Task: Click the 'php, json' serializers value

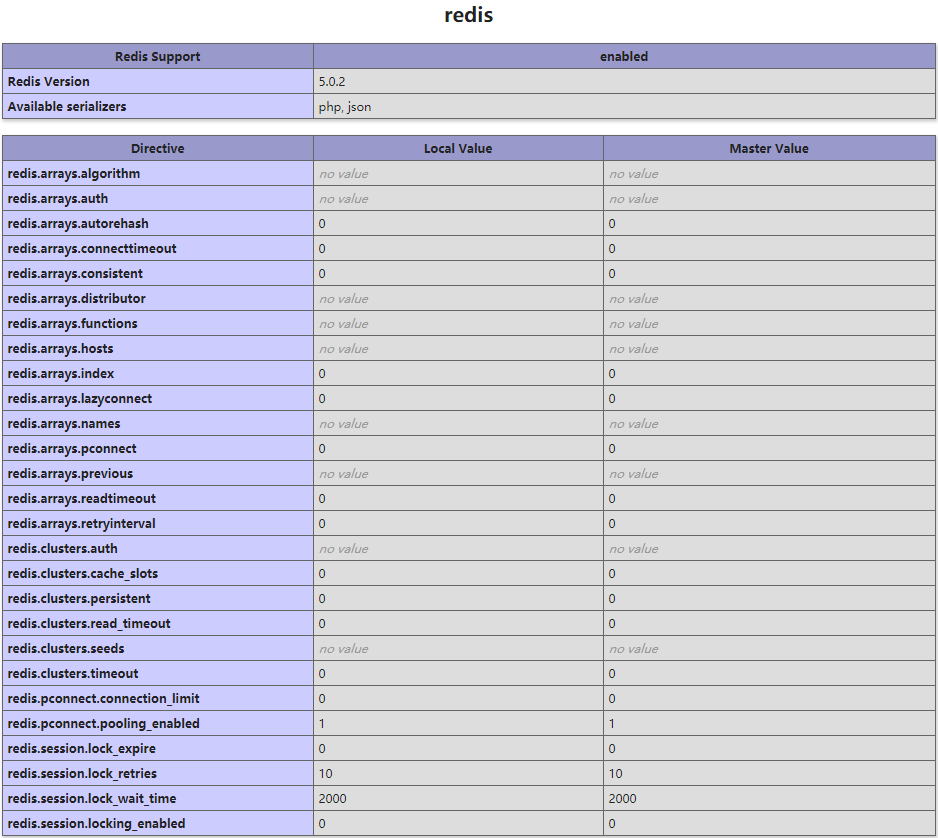Action: 345,106
